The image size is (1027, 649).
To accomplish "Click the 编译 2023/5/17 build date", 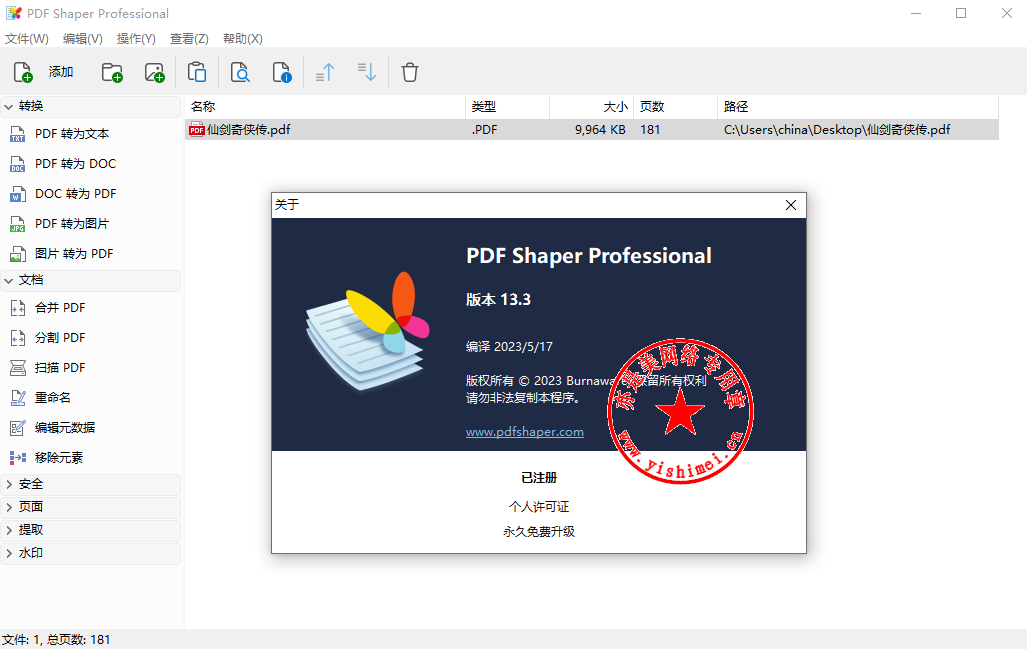I will click(x=510, y=347).
